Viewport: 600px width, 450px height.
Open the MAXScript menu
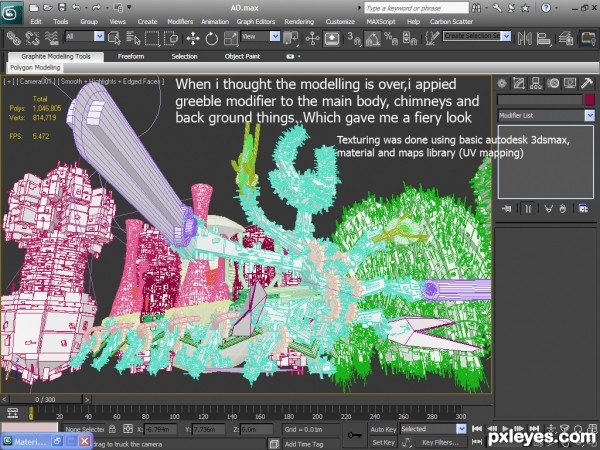[381, 22]
